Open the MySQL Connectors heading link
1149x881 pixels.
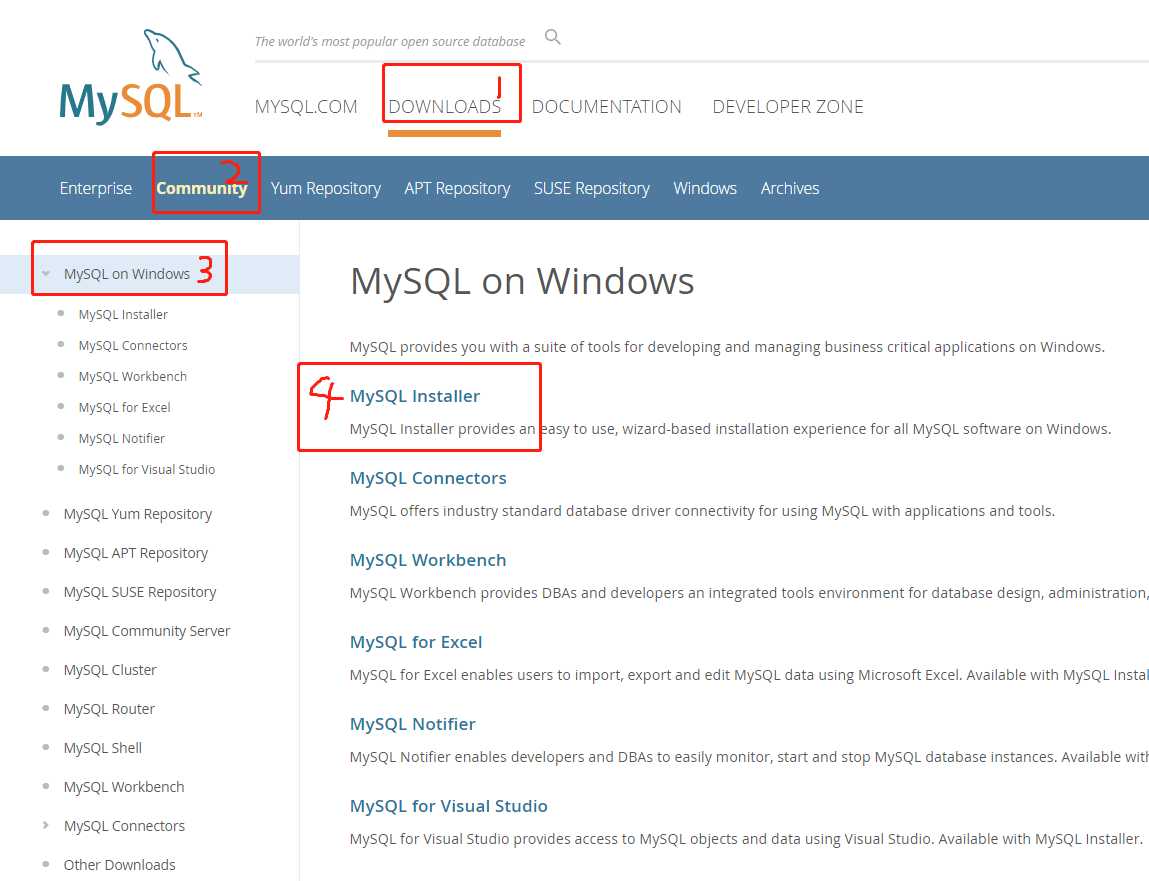point(428,478)
